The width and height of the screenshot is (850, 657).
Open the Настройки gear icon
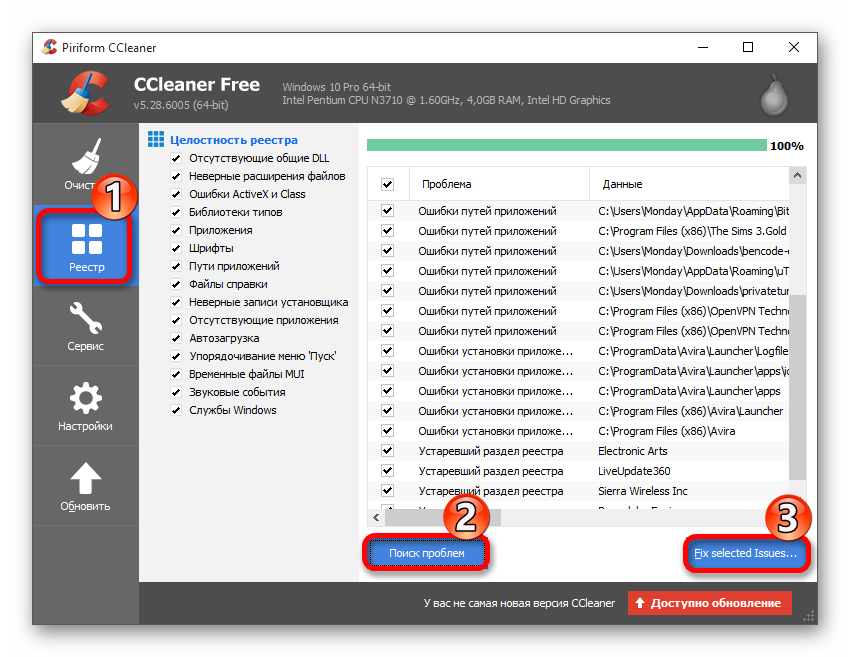[86, 400]
